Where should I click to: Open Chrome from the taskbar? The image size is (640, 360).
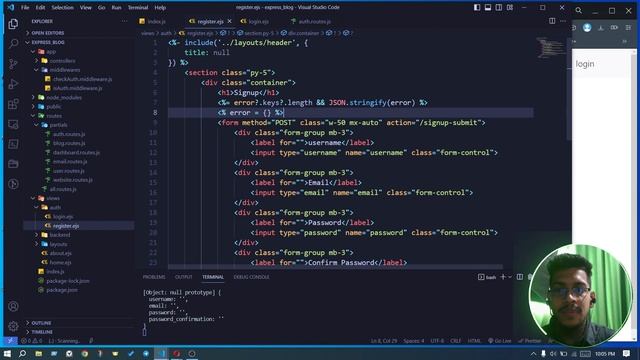84,353
